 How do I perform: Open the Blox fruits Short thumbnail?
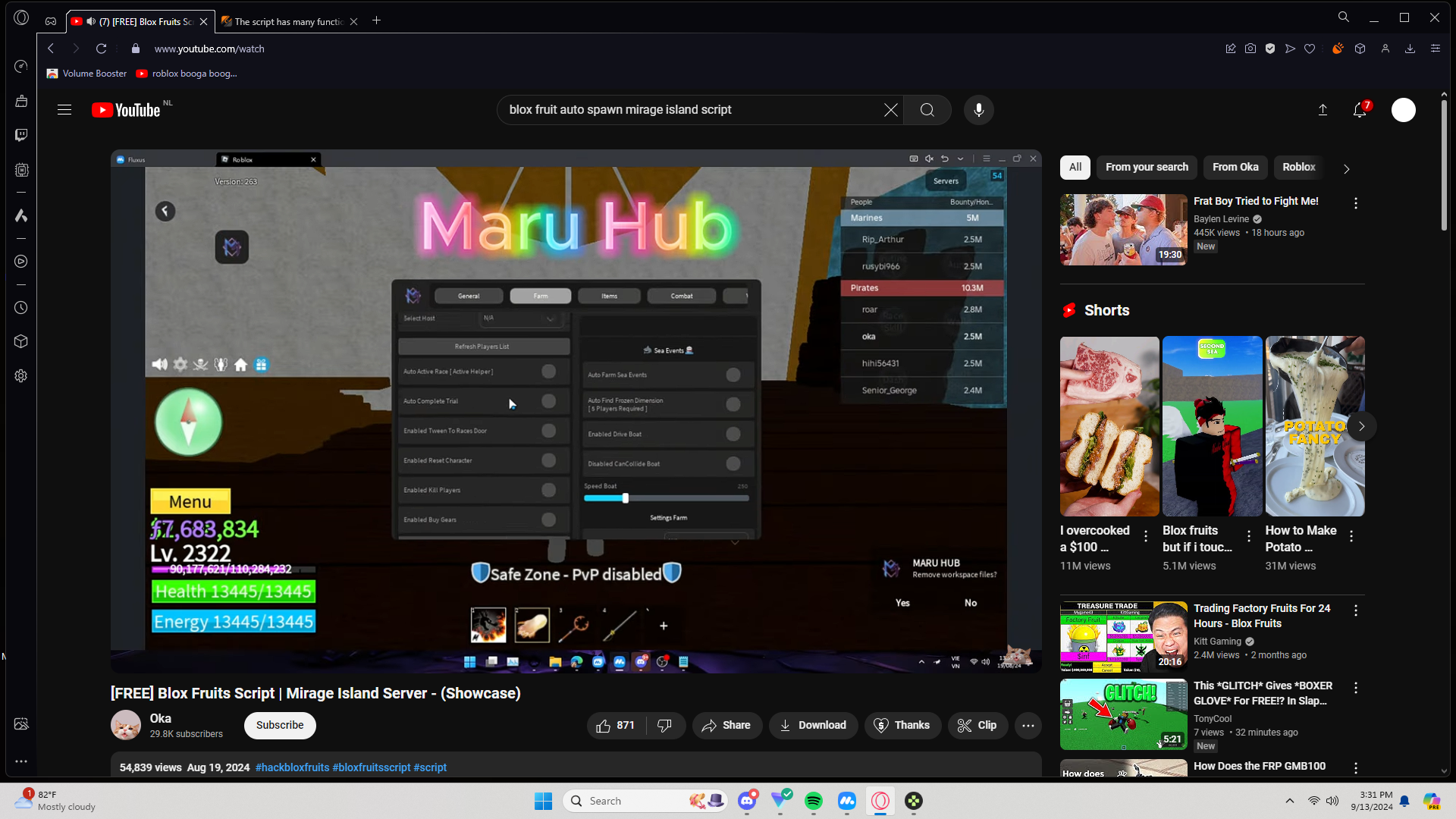1213,426
